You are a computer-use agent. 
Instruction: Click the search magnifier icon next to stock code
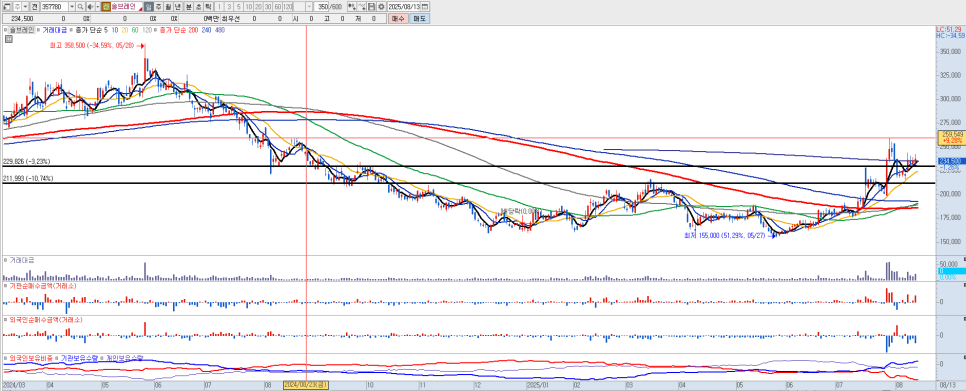pyautogui.click(x=80, y=6)
